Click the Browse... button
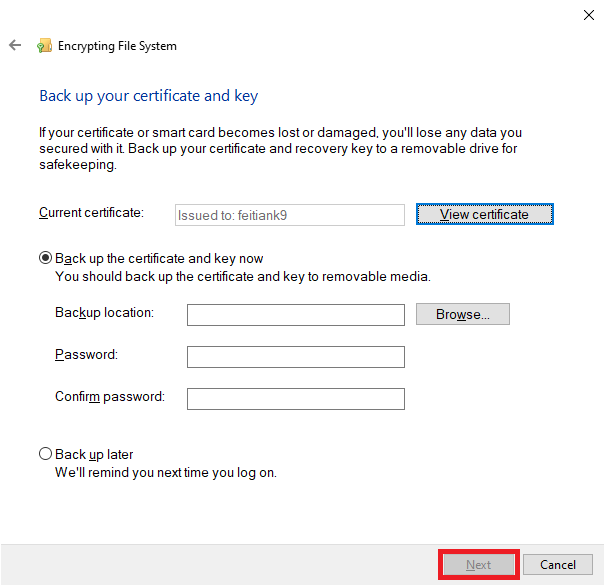Viewport: 605px width, 586px height. tap(463, 314)
